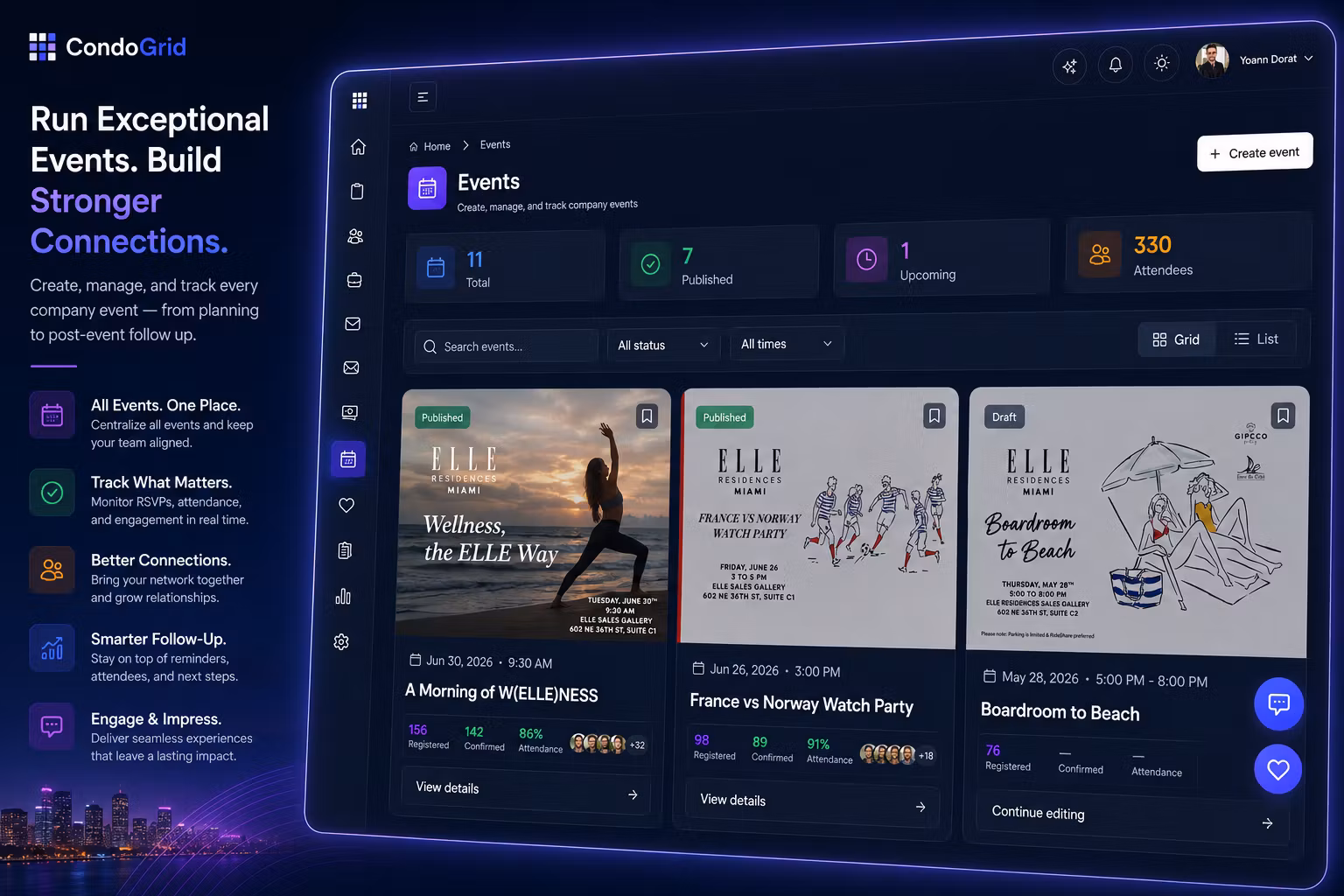Viewport: 1344px width, 896px height.
Task: Expand the All status dropdown
Action: tap(663, 345)
